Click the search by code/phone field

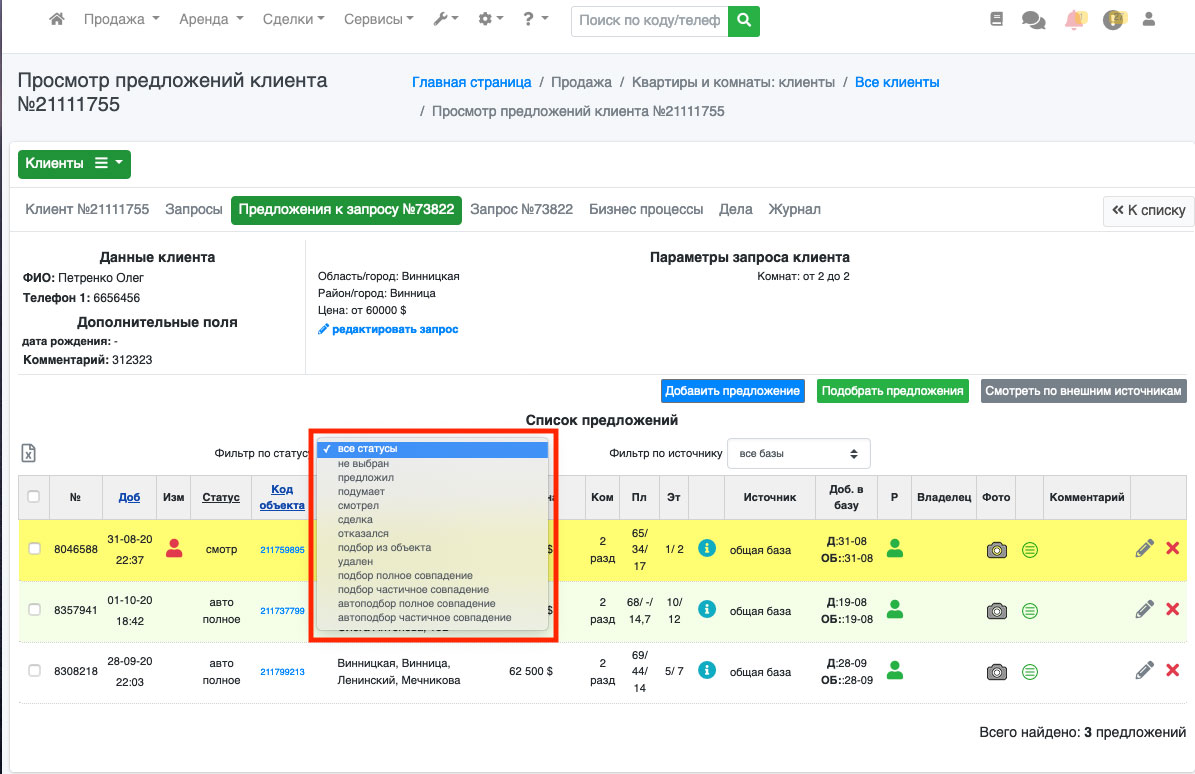pyautogui.click(x=649, y=20)
